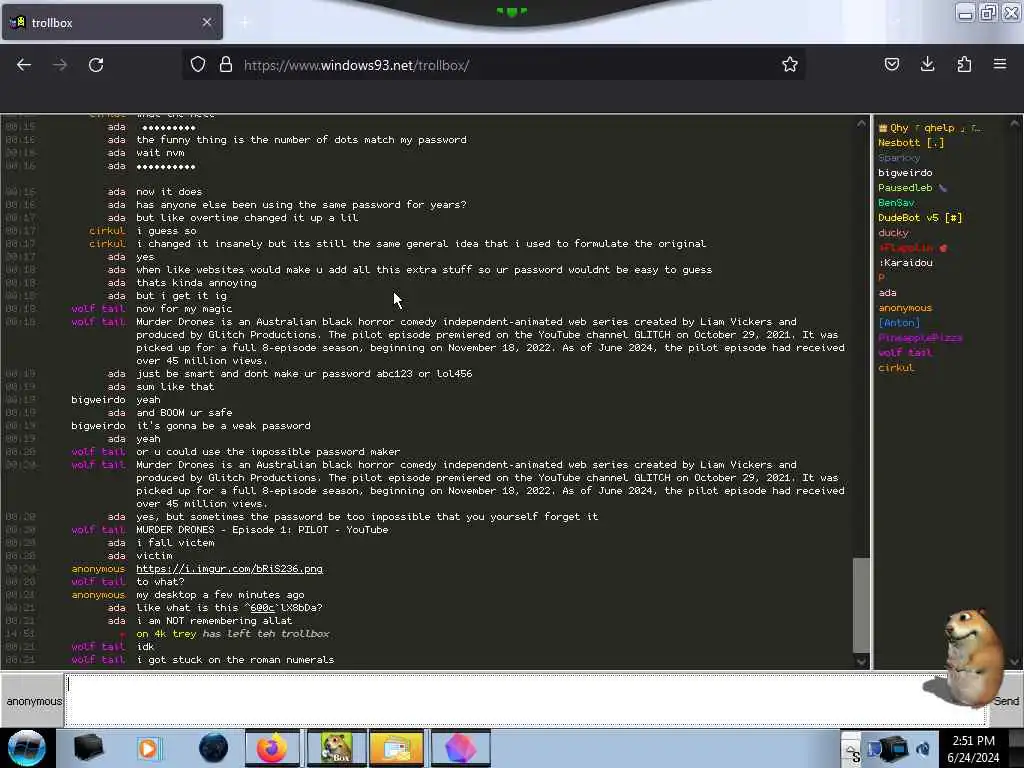Open the Pocket save icon
The width and height of the screenshot is (1024, 768).
(891, 64)
